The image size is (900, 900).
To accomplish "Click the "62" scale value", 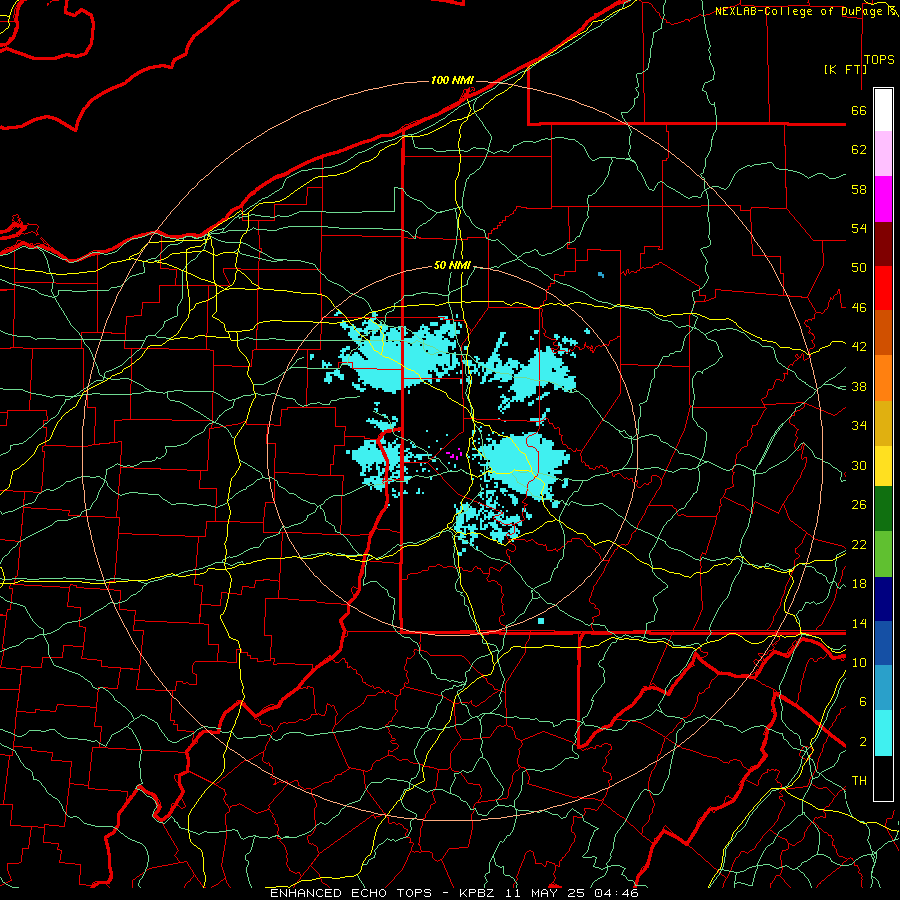I will click(x=859, y=150).
